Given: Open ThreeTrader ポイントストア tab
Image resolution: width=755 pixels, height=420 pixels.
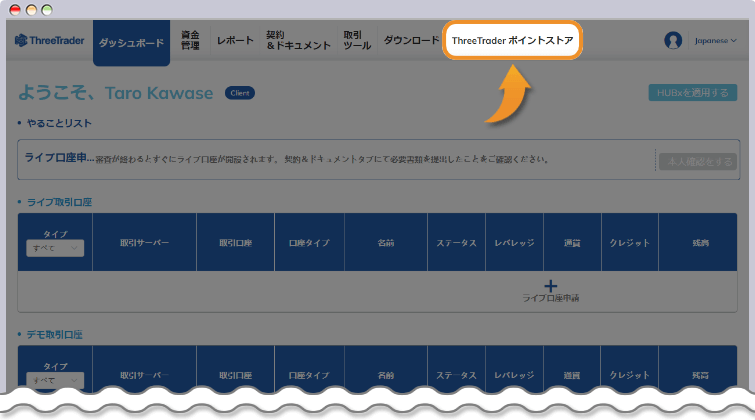Looking at the screenshot, I should point(512,40).
